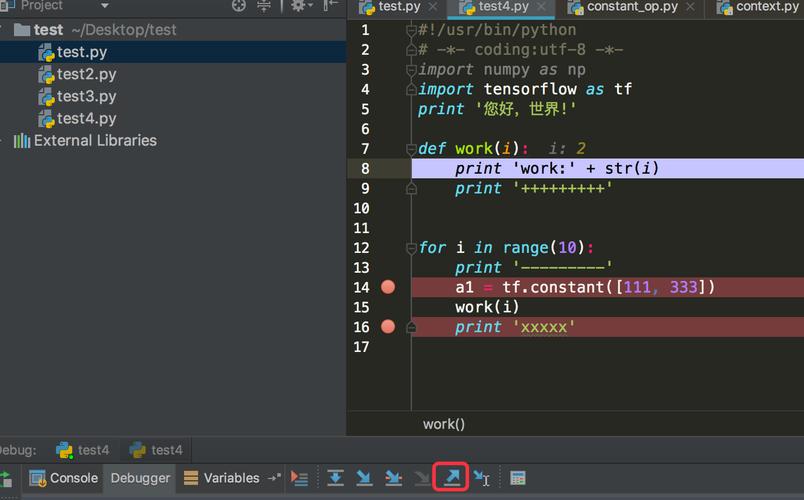Click line number 17 in the gutter
The image size is (804, 500).
coord(361,347)
